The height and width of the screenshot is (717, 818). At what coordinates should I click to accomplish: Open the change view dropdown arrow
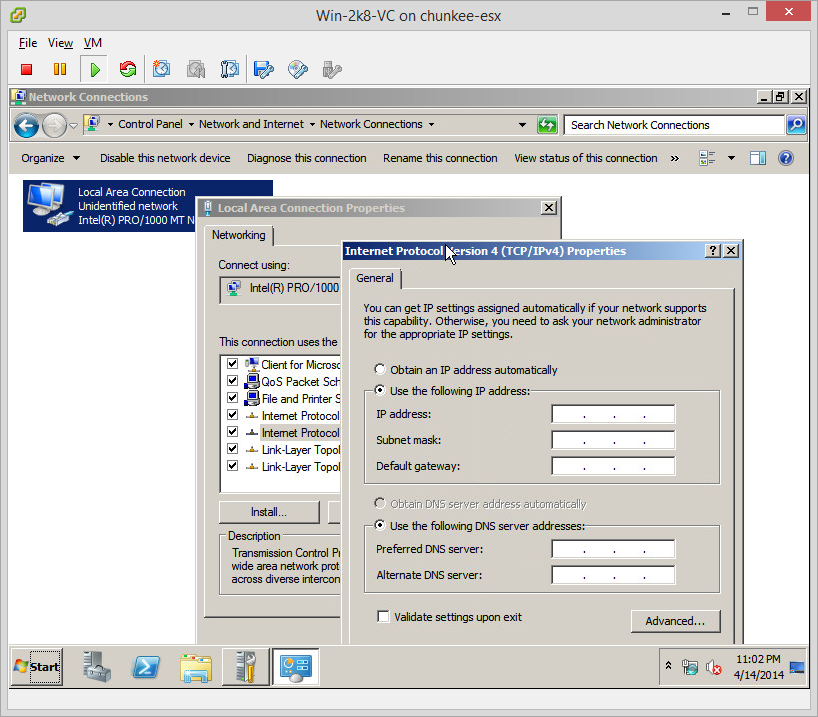click(x=731, y=158)
